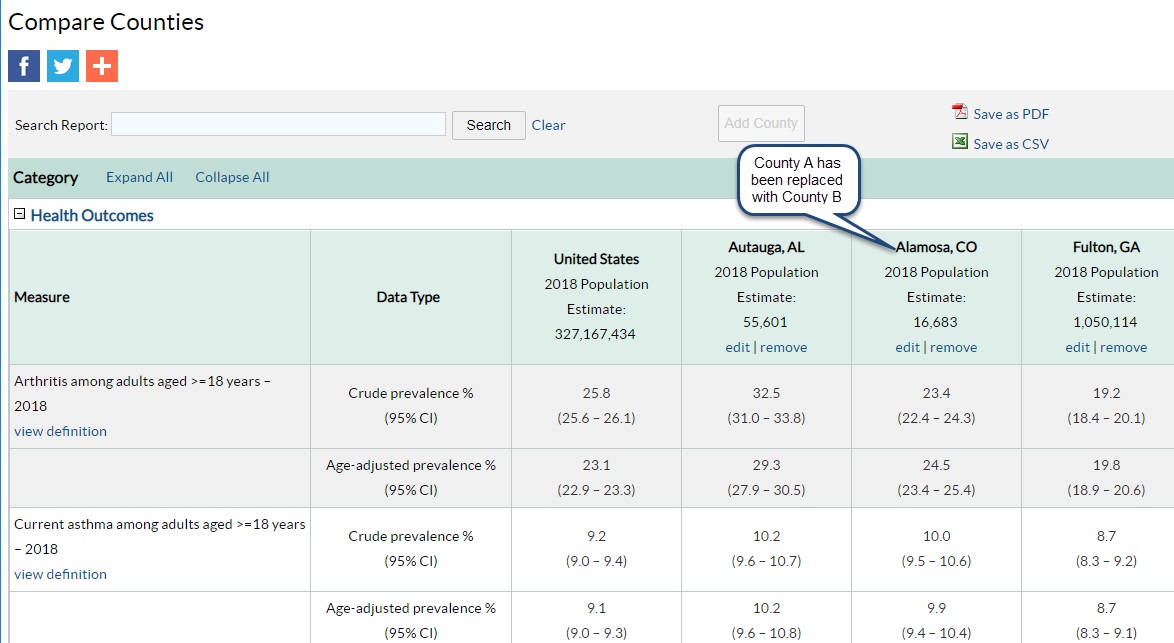
Task: Remove Fulton, GA from comparison
Action: [1123, 347]
